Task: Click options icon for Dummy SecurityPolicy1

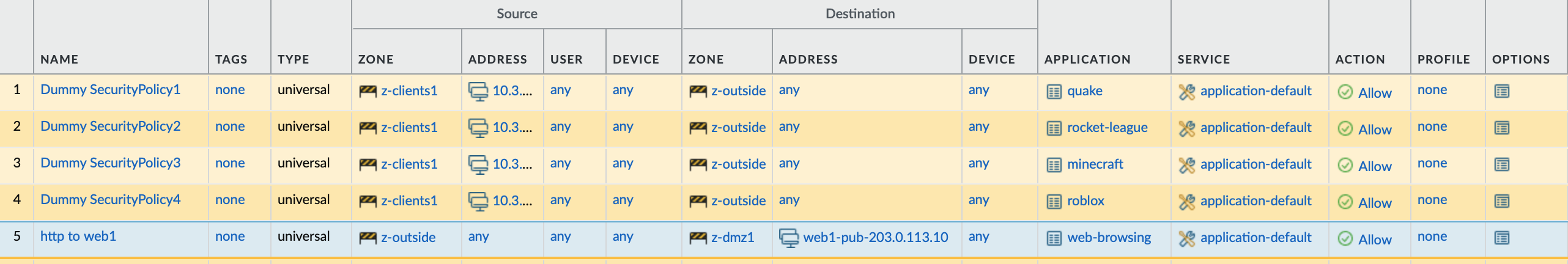Action: (1501, 91)
